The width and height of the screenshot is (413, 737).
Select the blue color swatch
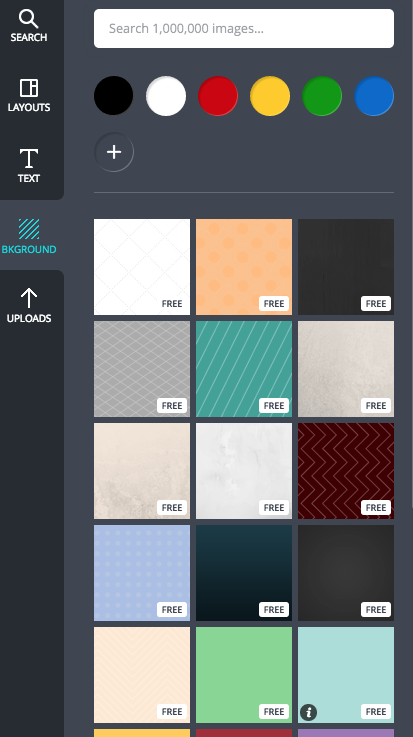374,96
